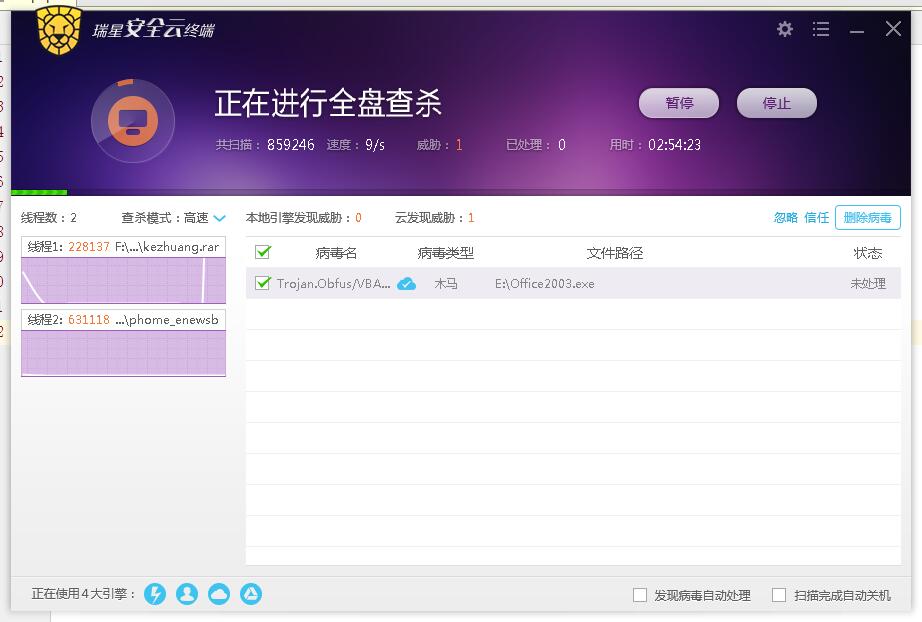Viewport: 922px width, 622px height.
Task: Click the cloud detection icon beside Trojan name
Action: [406, 284]
